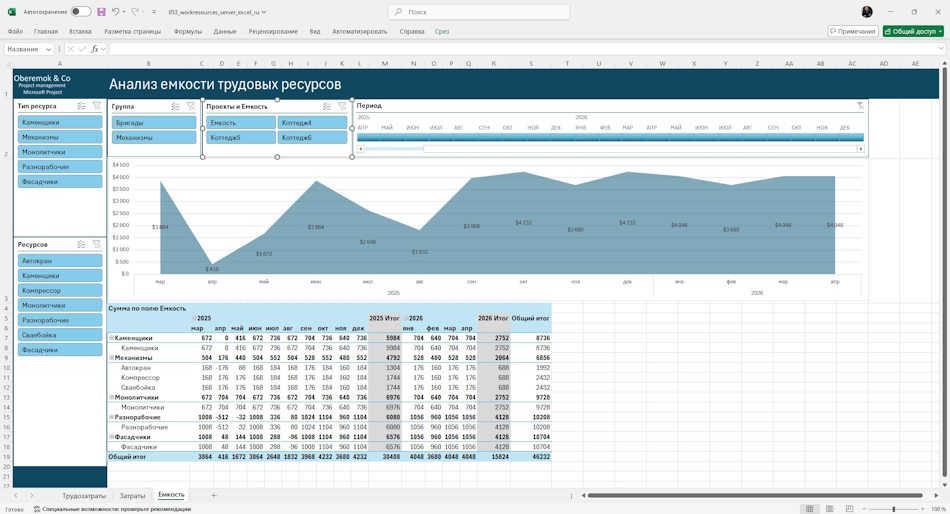Image resolution: width=950 pixels, height=514 pixels.
Task: Toggle the Коттедж4 project slicer item
Action: click(x=313, y=122)
